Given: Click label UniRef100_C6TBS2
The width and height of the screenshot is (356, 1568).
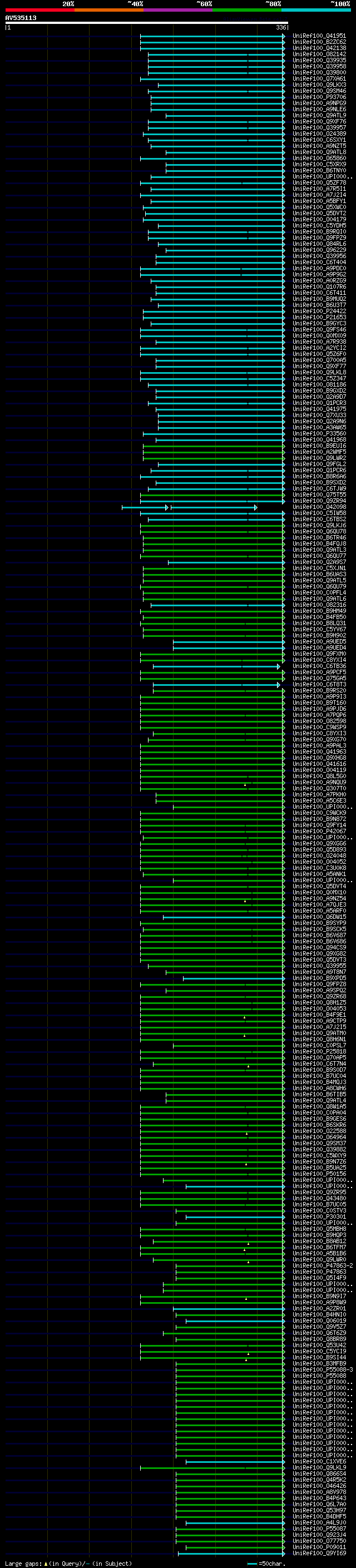Looking at the screenshot, I should pyautogui.click(x=319, y=519).
